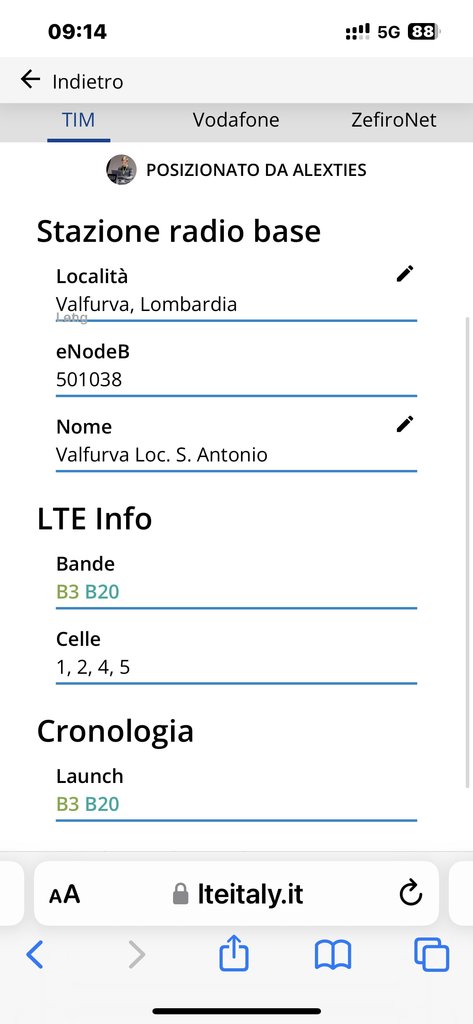Viewport: 473px width, 1024px height.
Task: Show all open Safari tabs
Action: pyautogui.click(x=432, y=955)
